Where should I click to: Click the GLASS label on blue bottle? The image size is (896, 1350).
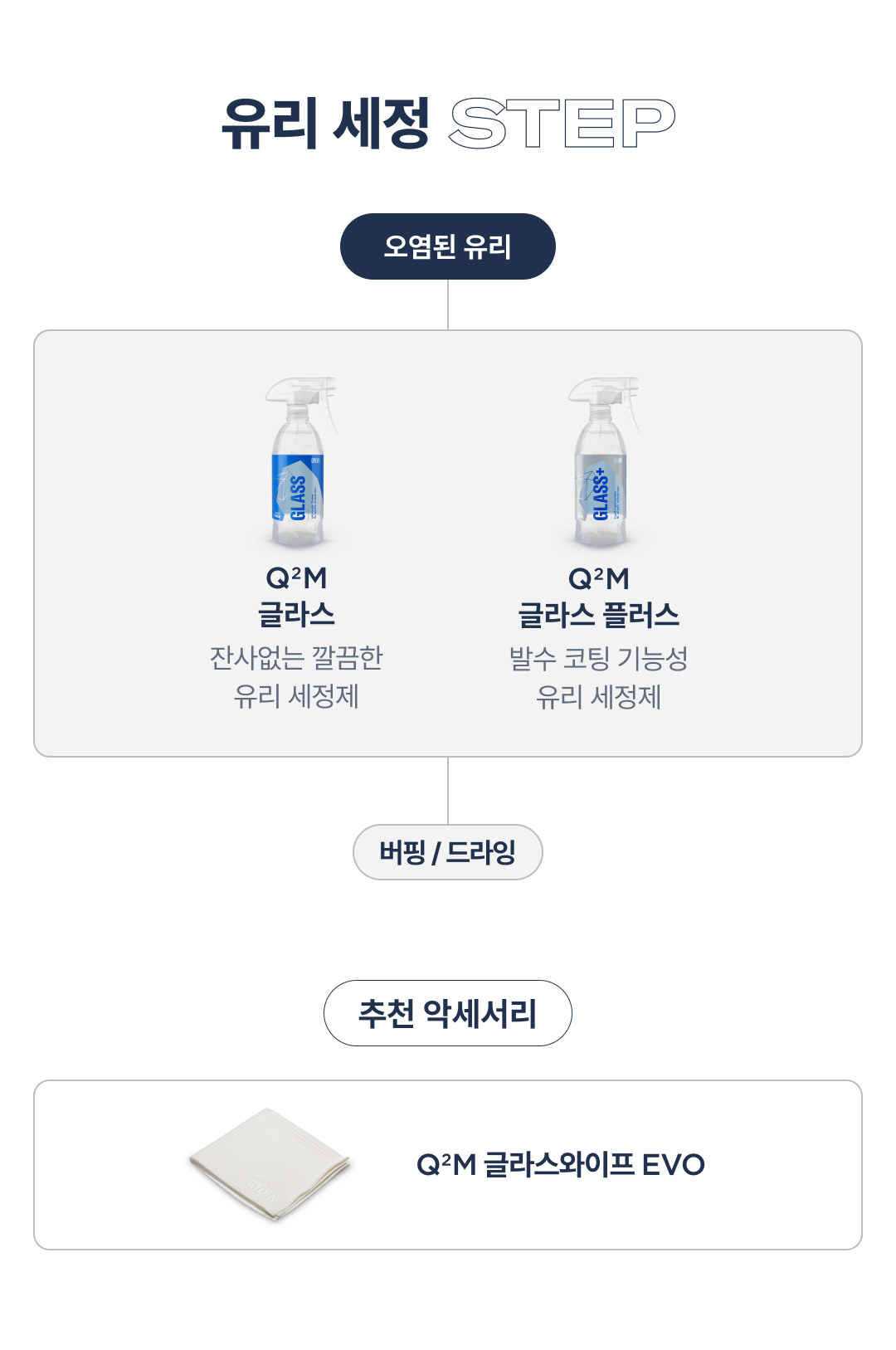tap(298, 497)
